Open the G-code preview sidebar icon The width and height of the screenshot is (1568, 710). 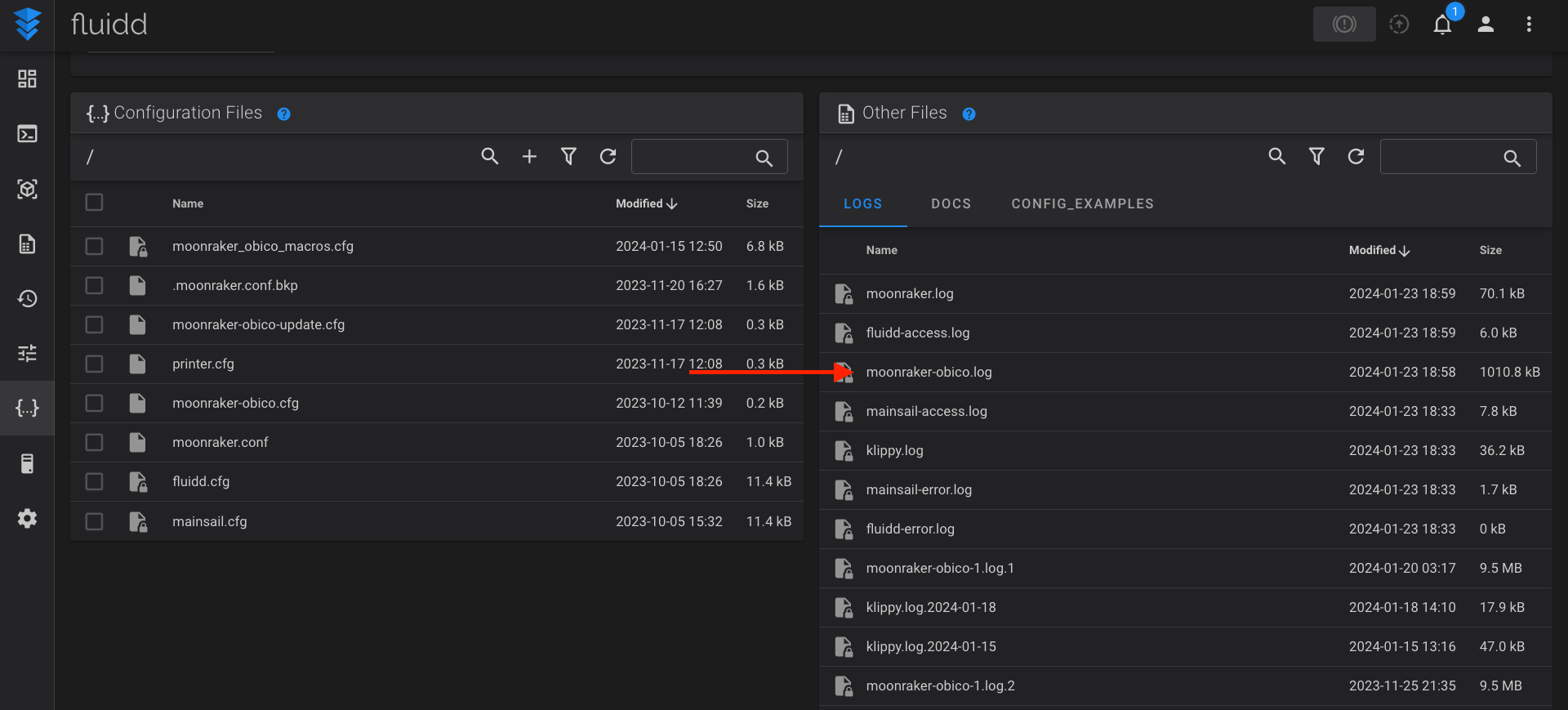point(27,189)
